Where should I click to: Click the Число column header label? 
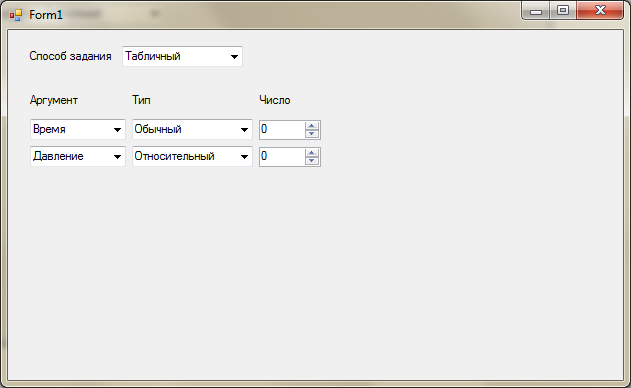[275, 100]
